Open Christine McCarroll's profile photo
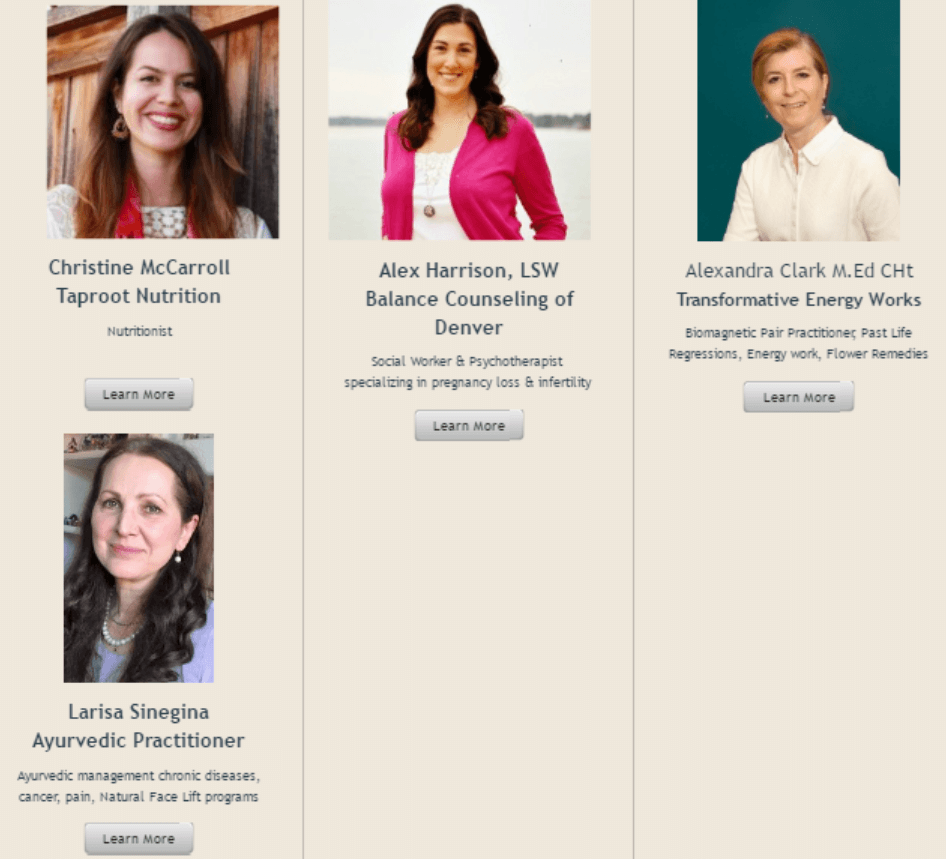946x859 pixels. (x=163, y=122)
